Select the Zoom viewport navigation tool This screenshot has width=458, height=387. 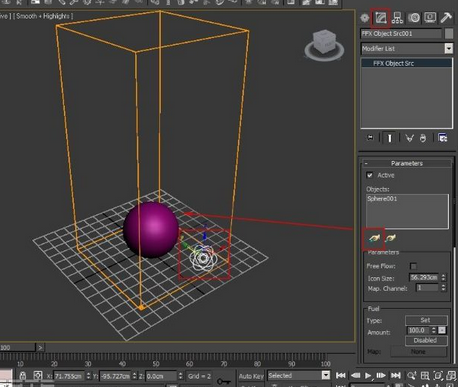click(x=412, y=376)
